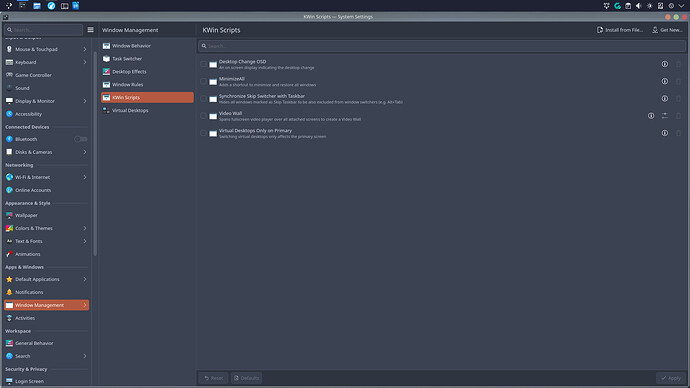690x388 pixels.
Task: Show info for Synchronize Skip Switcher script
Action: [664, 99]
